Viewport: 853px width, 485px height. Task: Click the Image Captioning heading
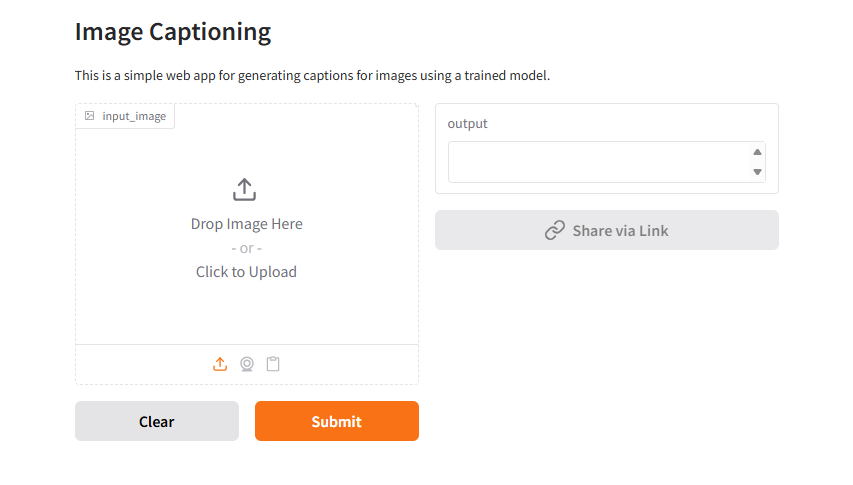[x=173, y=32]
